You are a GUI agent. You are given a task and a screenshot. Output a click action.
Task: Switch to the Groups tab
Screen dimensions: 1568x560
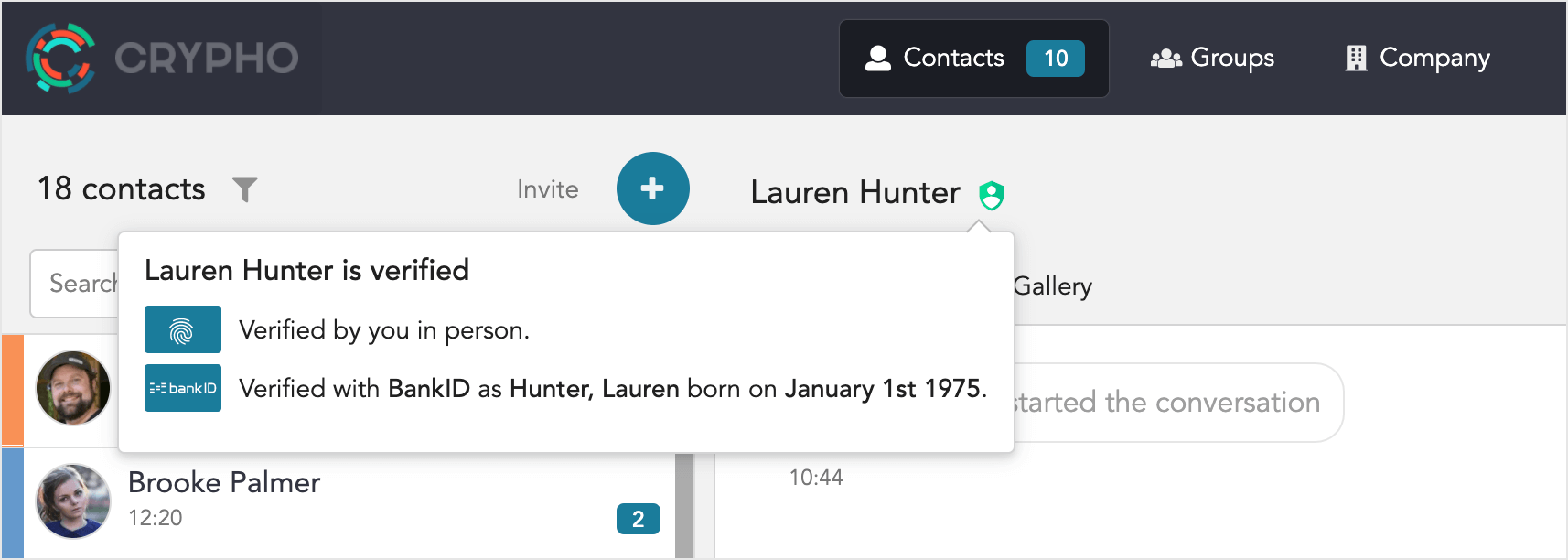click(1212, 59)
